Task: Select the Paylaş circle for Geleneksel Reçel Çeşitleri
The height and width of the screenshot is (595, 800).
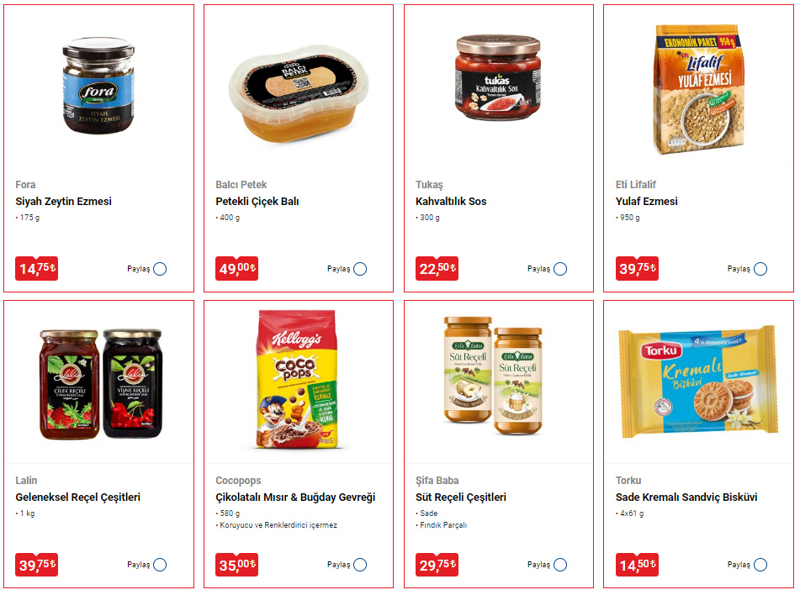Action: [160, 565]
